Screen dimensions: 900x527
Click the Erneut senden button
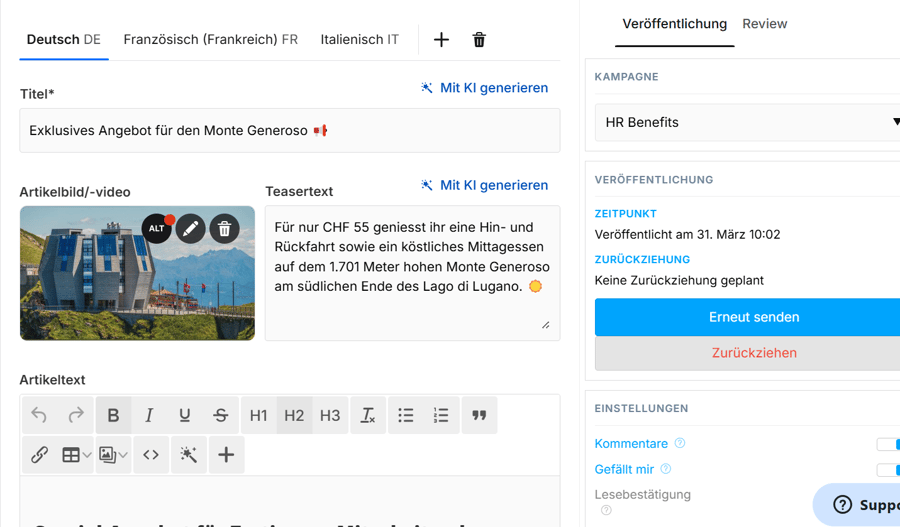(747, 317)
